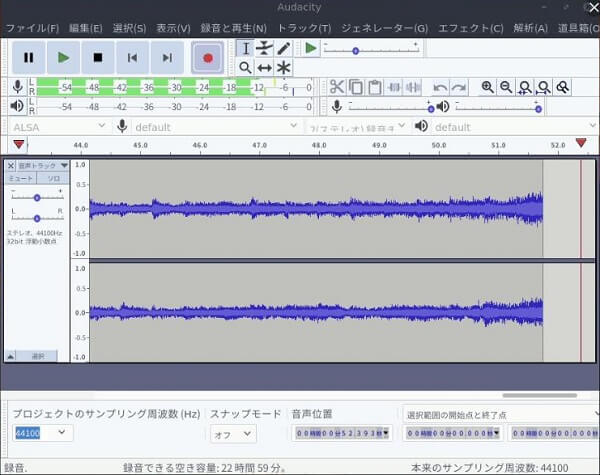Close the audio track with X
Screen dimensions: 600x475
tap(11, 166)
